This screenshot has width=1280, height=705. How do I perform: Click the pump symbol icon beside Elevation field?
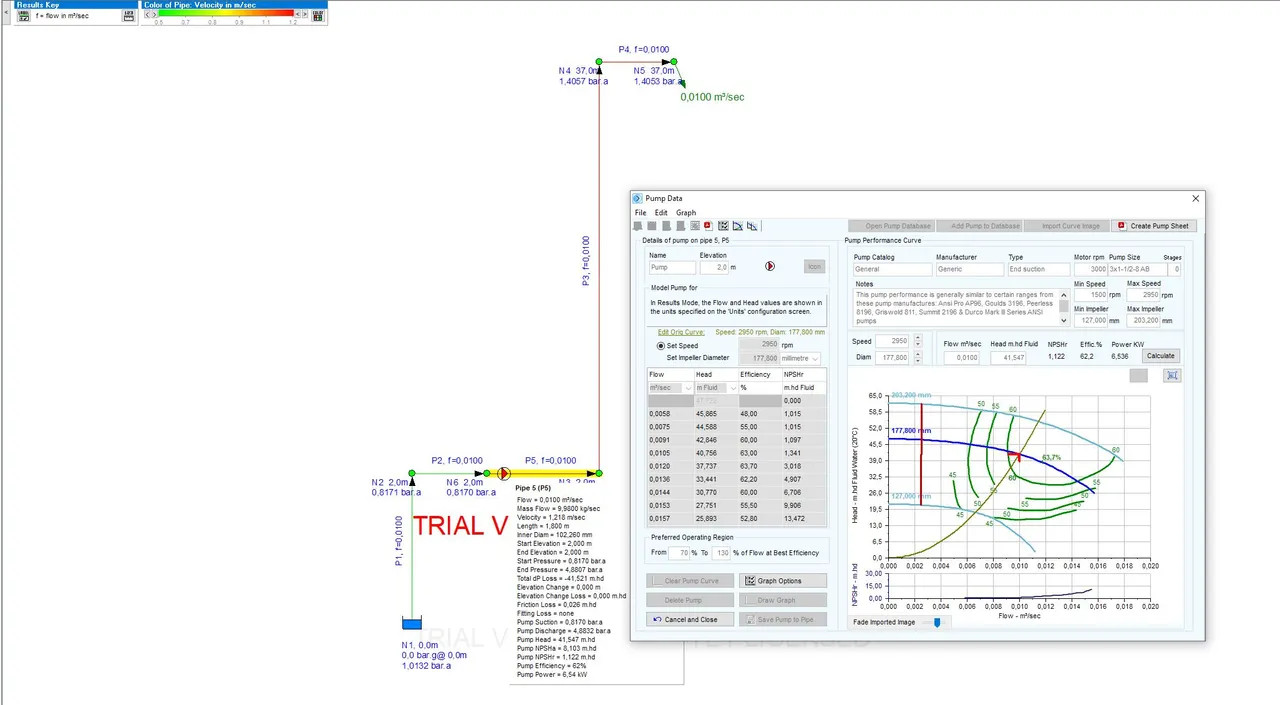coord(769,266)
